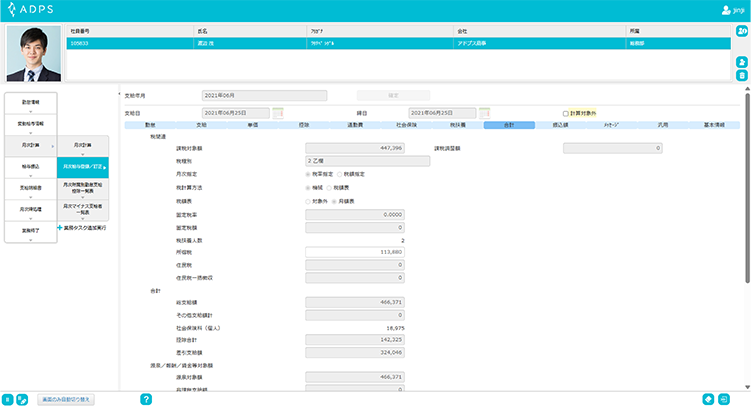Open the help question mark icon
The width and height of the screenshot is (751, 412).
[x=146, y=399]
